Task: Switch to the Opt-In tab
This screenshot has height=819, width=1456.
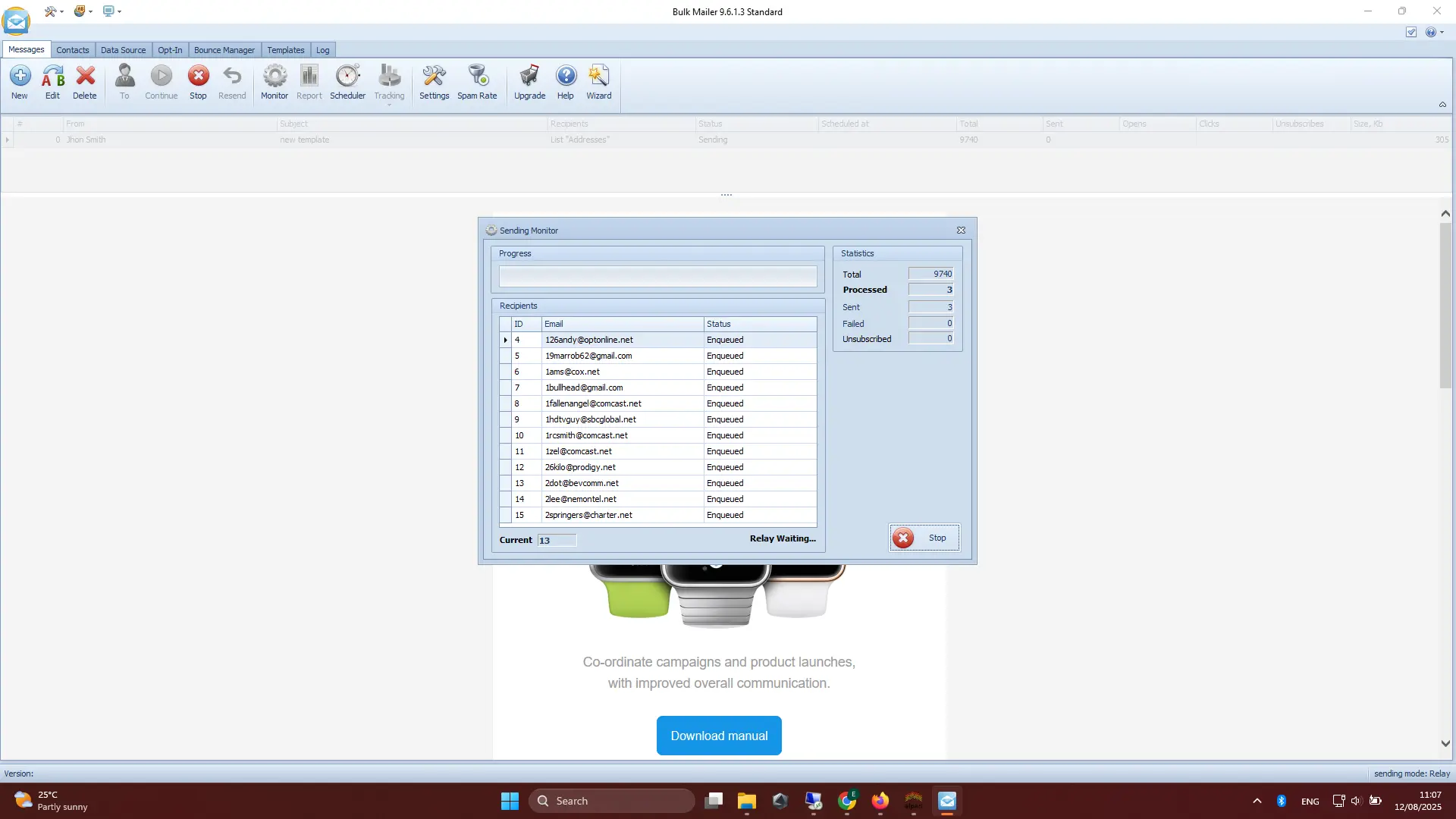Action: [x=170, y=50]
